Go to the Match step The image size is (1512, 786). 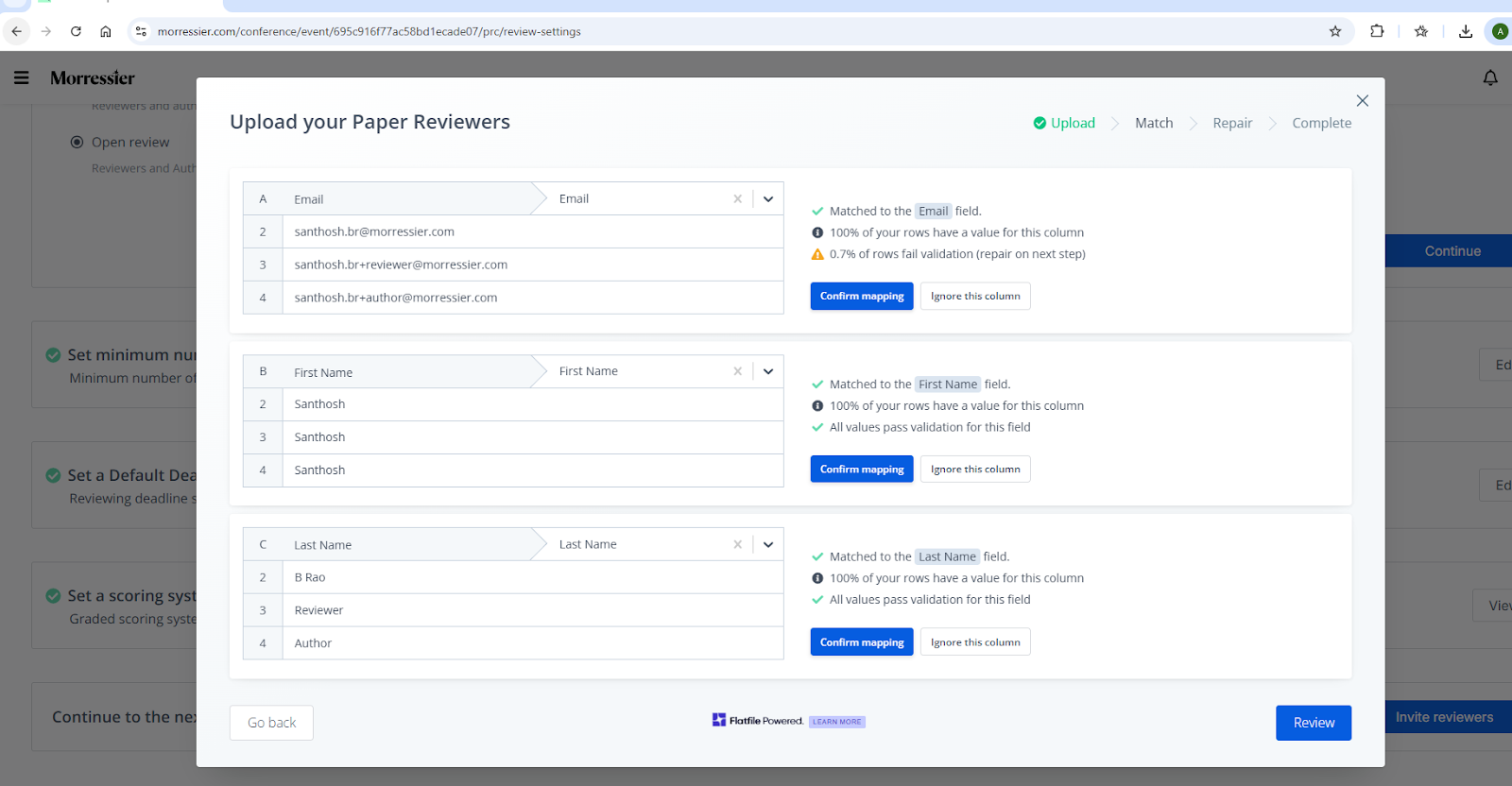tap(1153, 124)
